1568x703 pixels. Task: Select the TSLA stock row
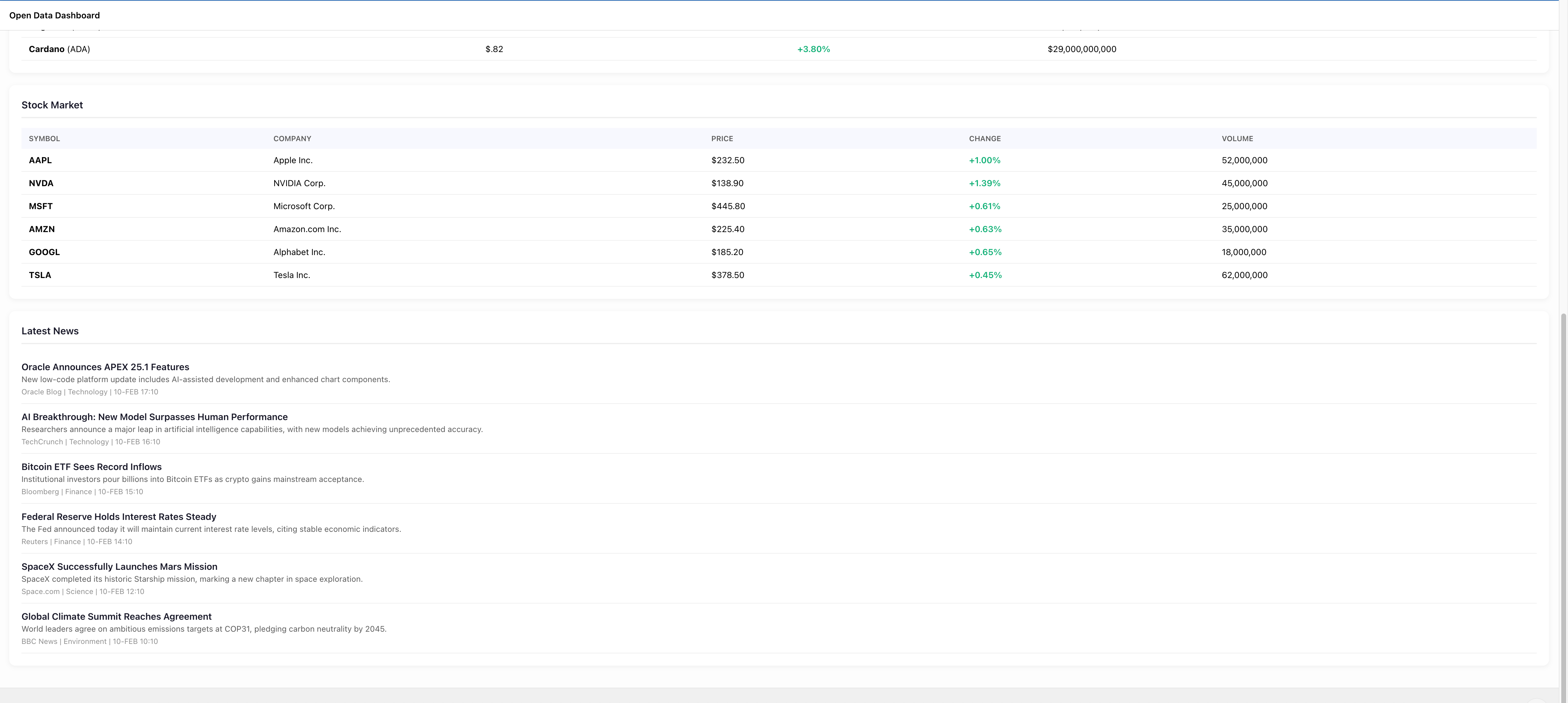click(40, 275)
